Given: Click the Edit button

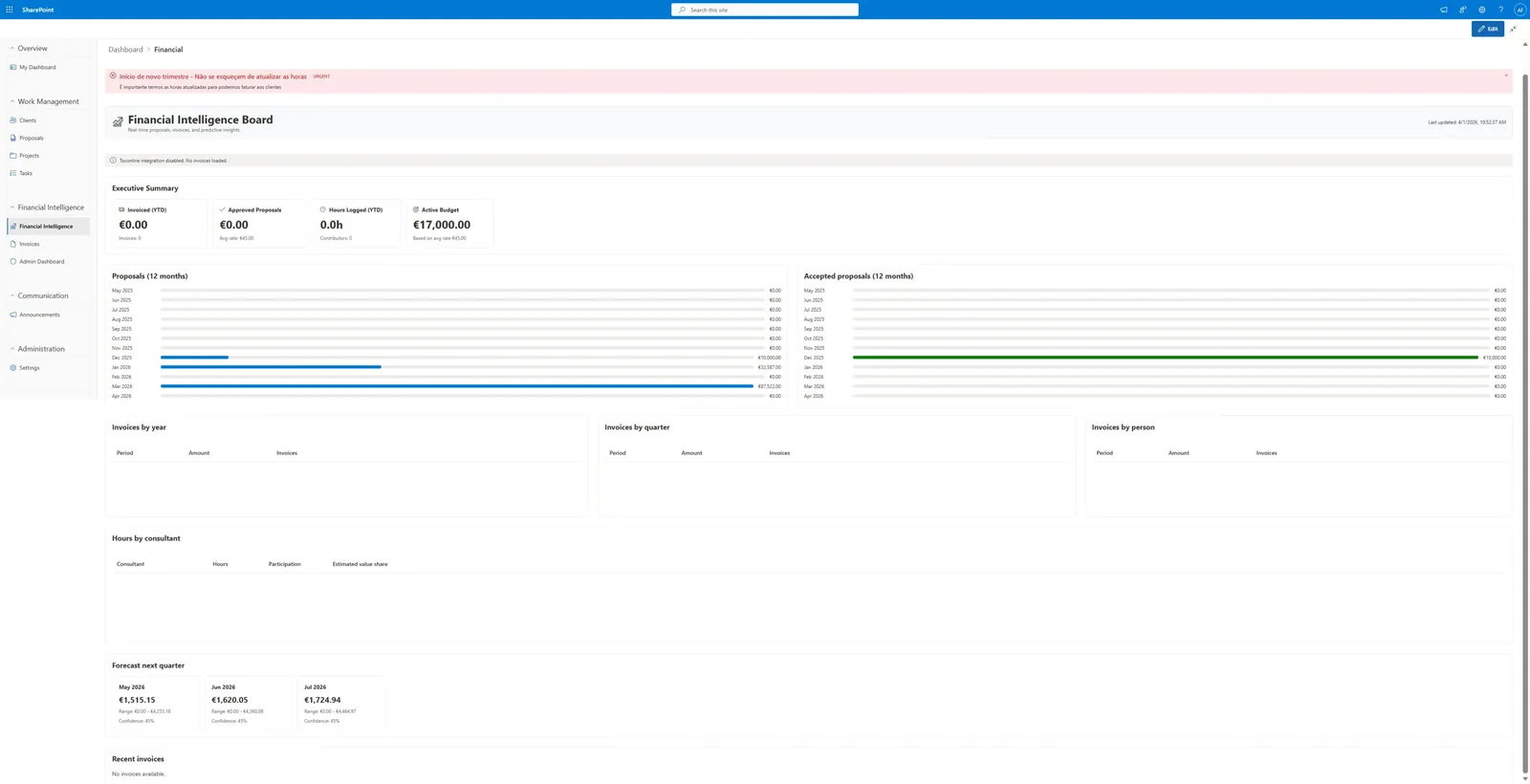Looking at the screenshot, I should tap(1487, 29).
